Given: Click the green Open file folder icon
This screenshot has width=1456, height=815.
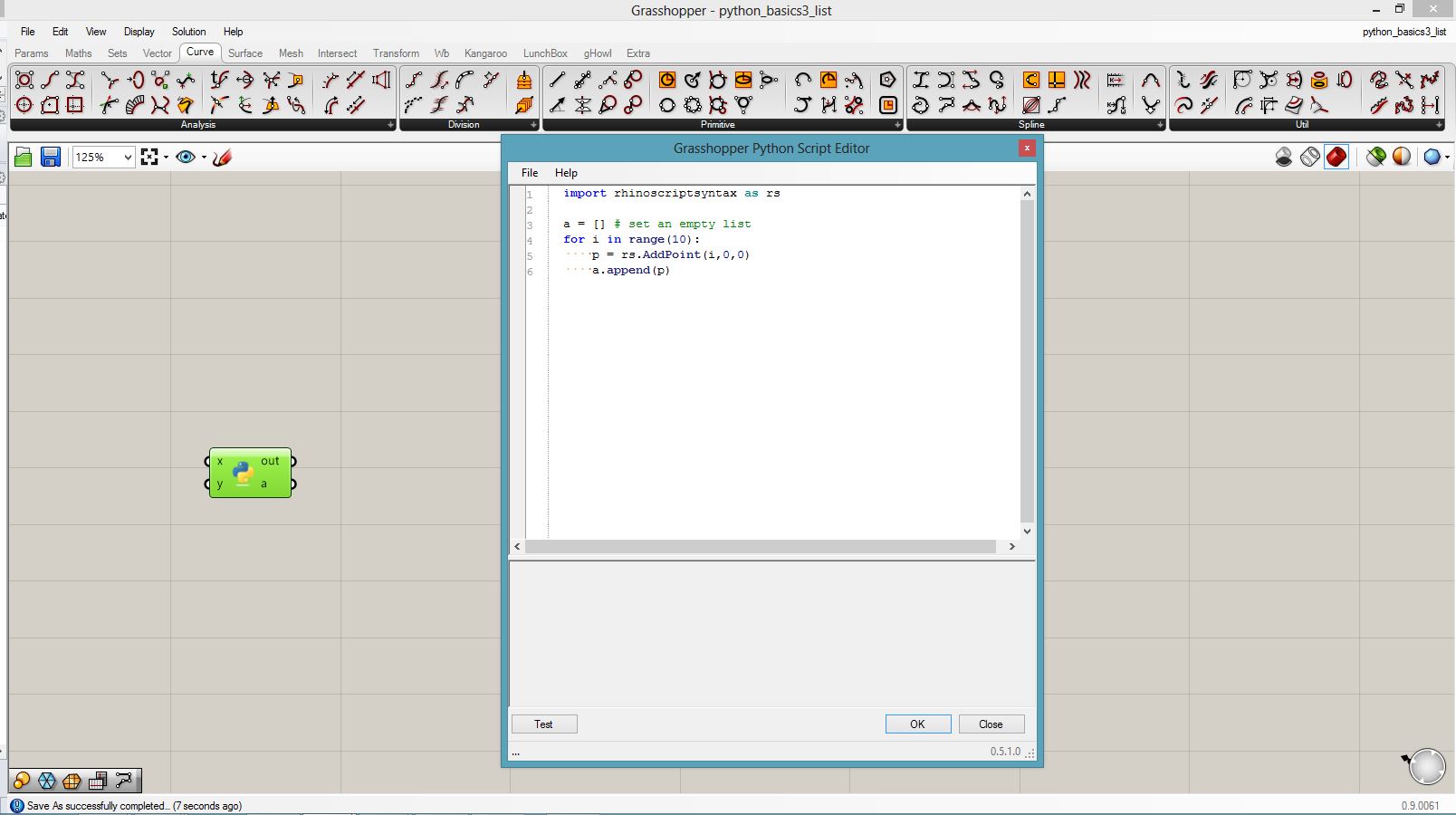Looking at the screenshot, I should point(24,158).
